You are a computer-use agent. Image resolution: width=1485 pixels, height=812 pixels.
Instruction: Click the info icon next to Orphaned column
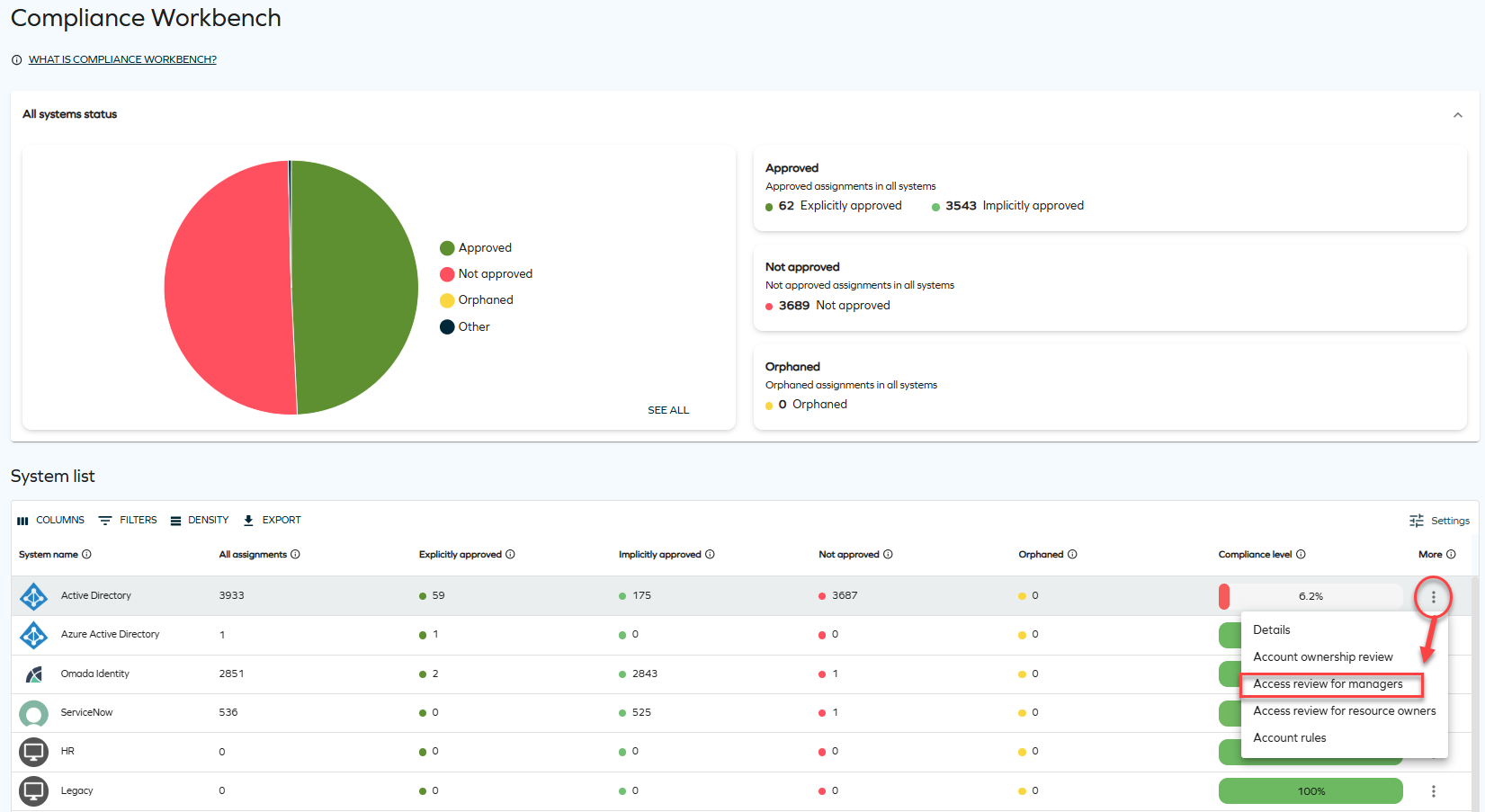pyautogui.click(x=1072, y=555)
